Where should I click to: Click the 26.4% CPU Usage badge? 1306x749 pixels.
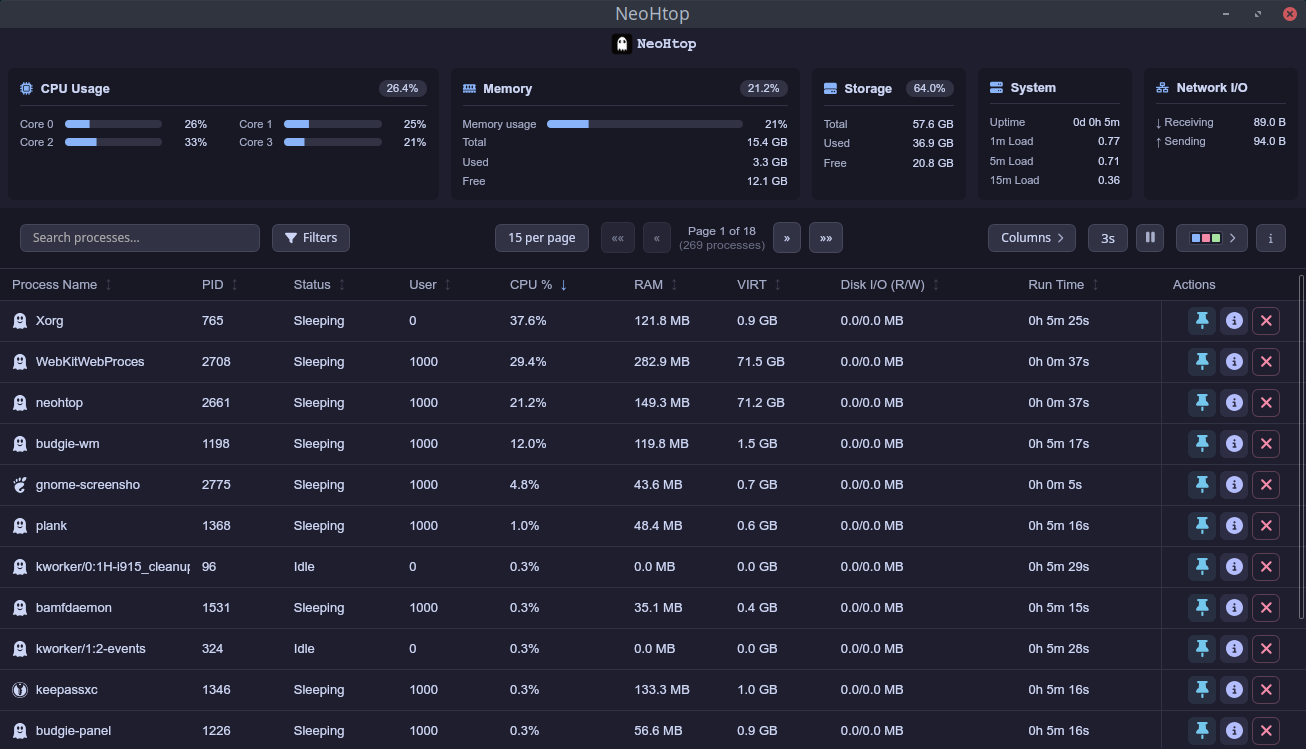point(402,88)
